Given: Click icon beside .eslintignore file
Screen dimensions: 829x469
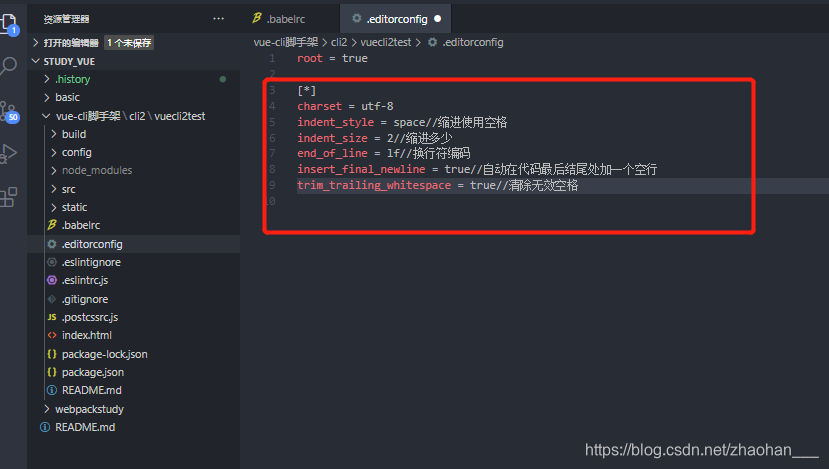Looking at the screenshot, I should 52,262.
